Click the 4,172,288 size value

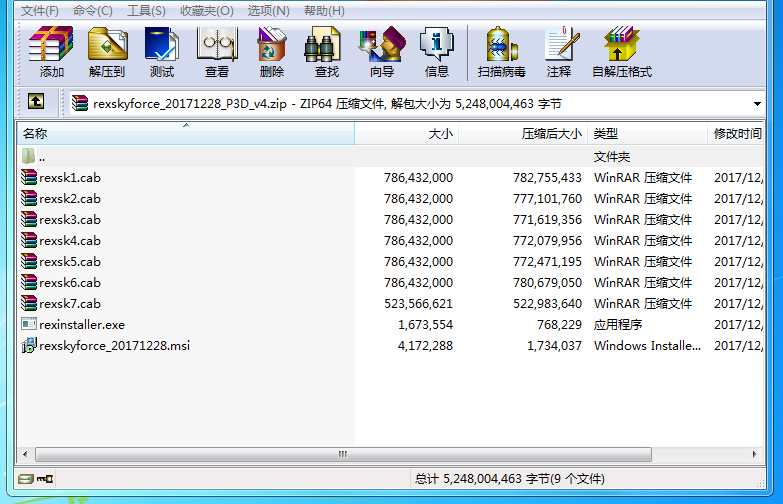pos(425,345)
